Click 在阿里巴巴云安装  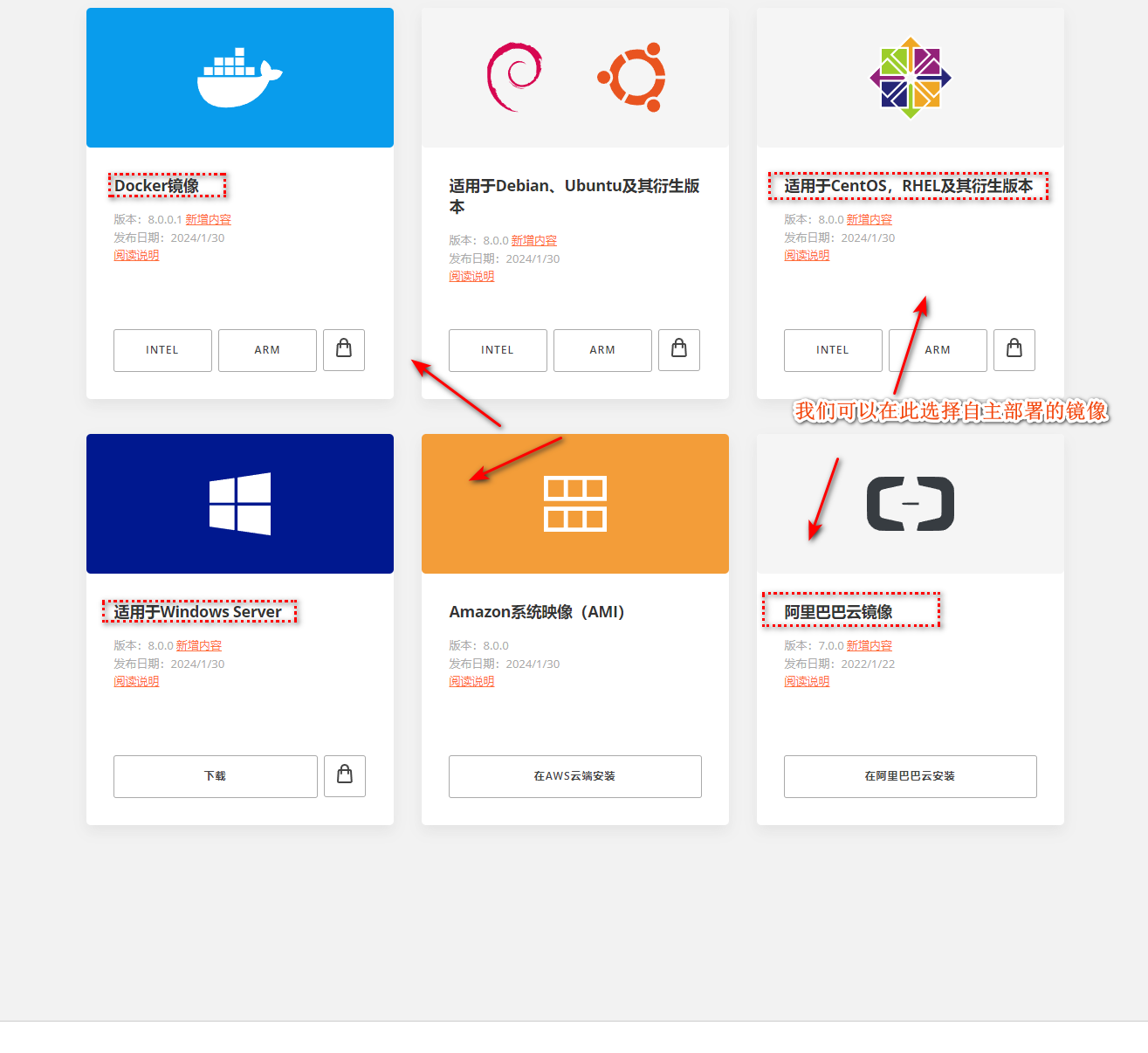point(910,776)
